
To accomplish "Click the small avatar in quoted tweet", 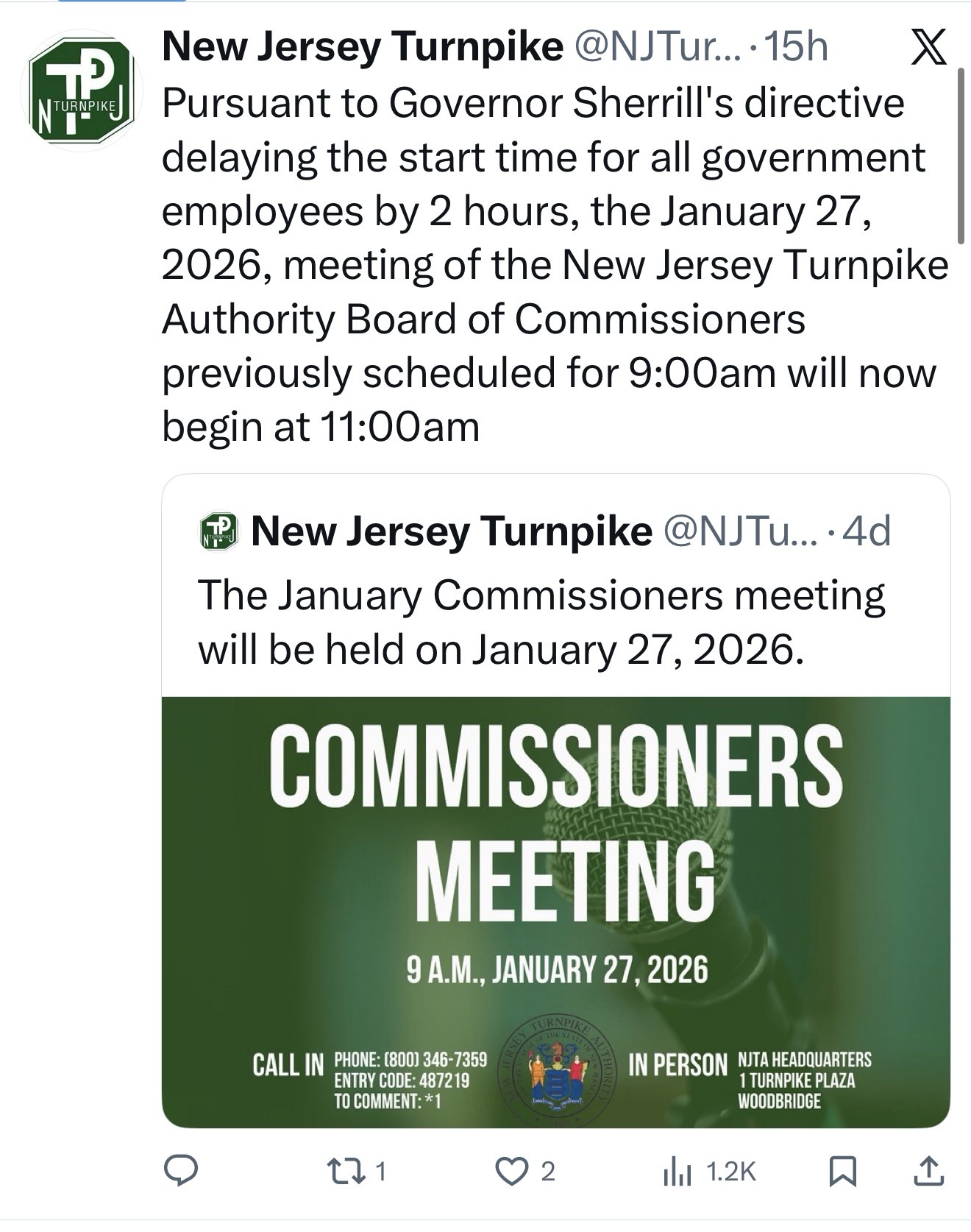I will click(219, 531).
